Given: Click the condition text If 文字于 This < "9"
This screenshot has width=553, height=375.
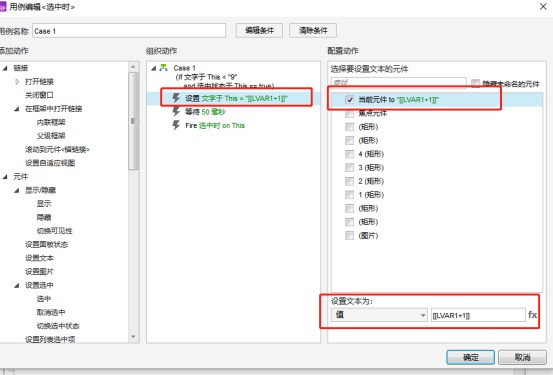Looking at the screenshot, I should 207,77.
